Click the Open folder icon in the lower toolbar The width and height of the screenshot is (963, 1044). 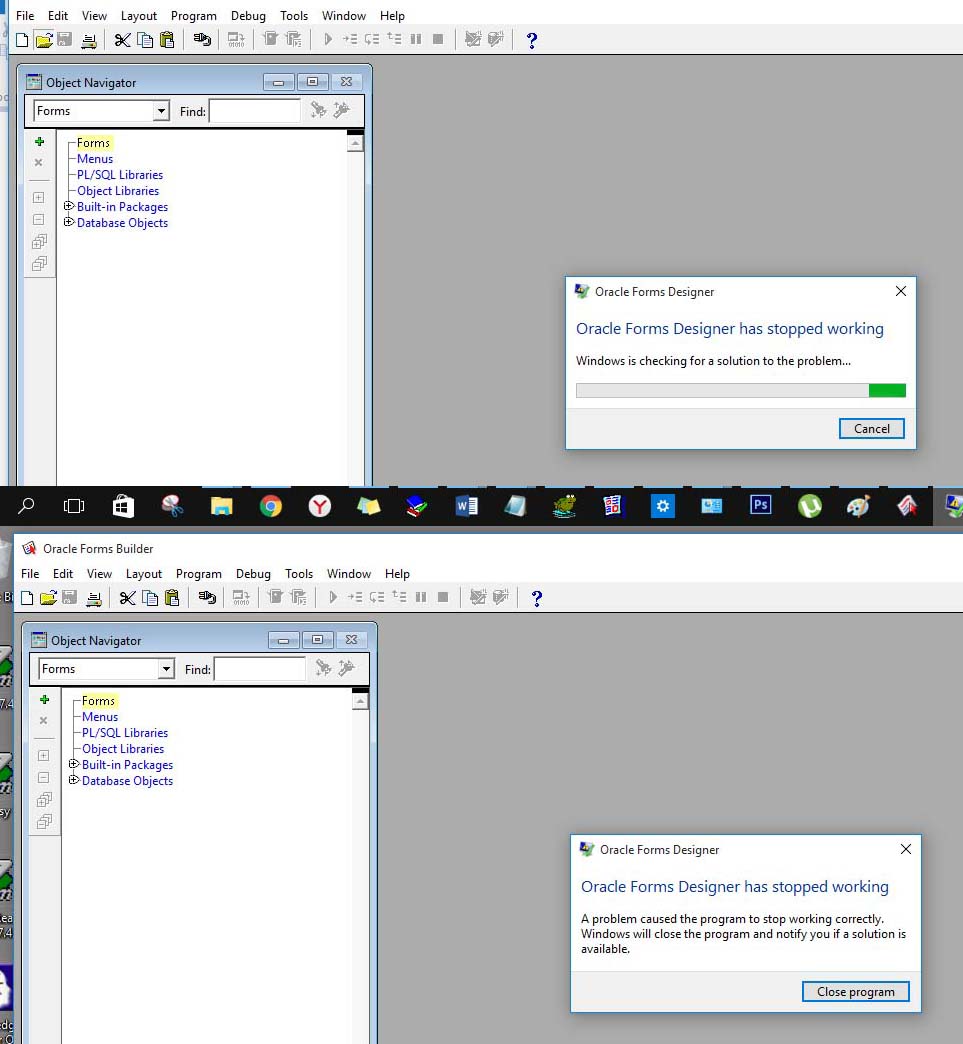(48, 598)
